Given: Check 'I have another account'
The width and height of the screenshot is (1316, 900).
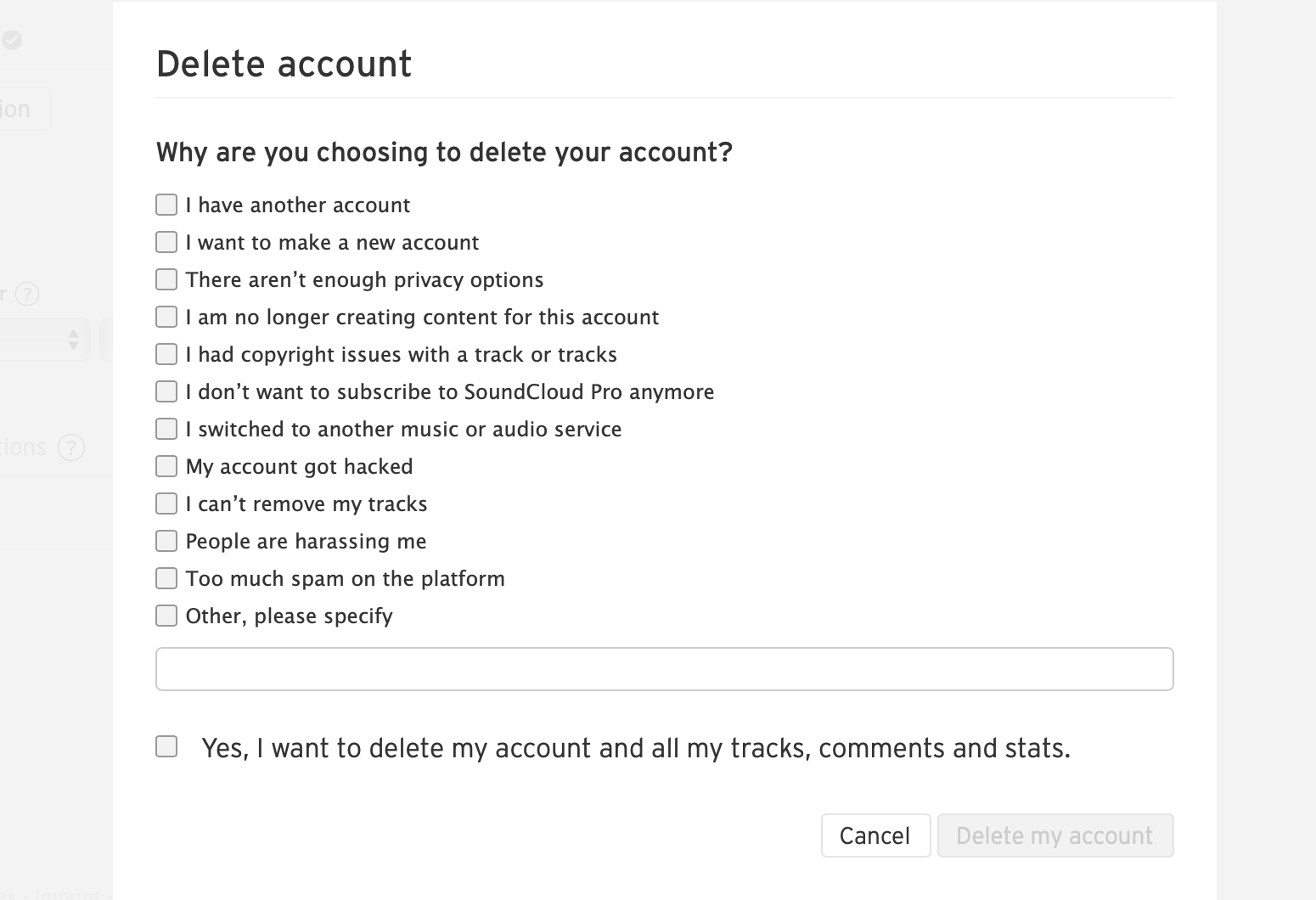Looking at the screenshot, I should pyautogui.click(x=166, y=204).
